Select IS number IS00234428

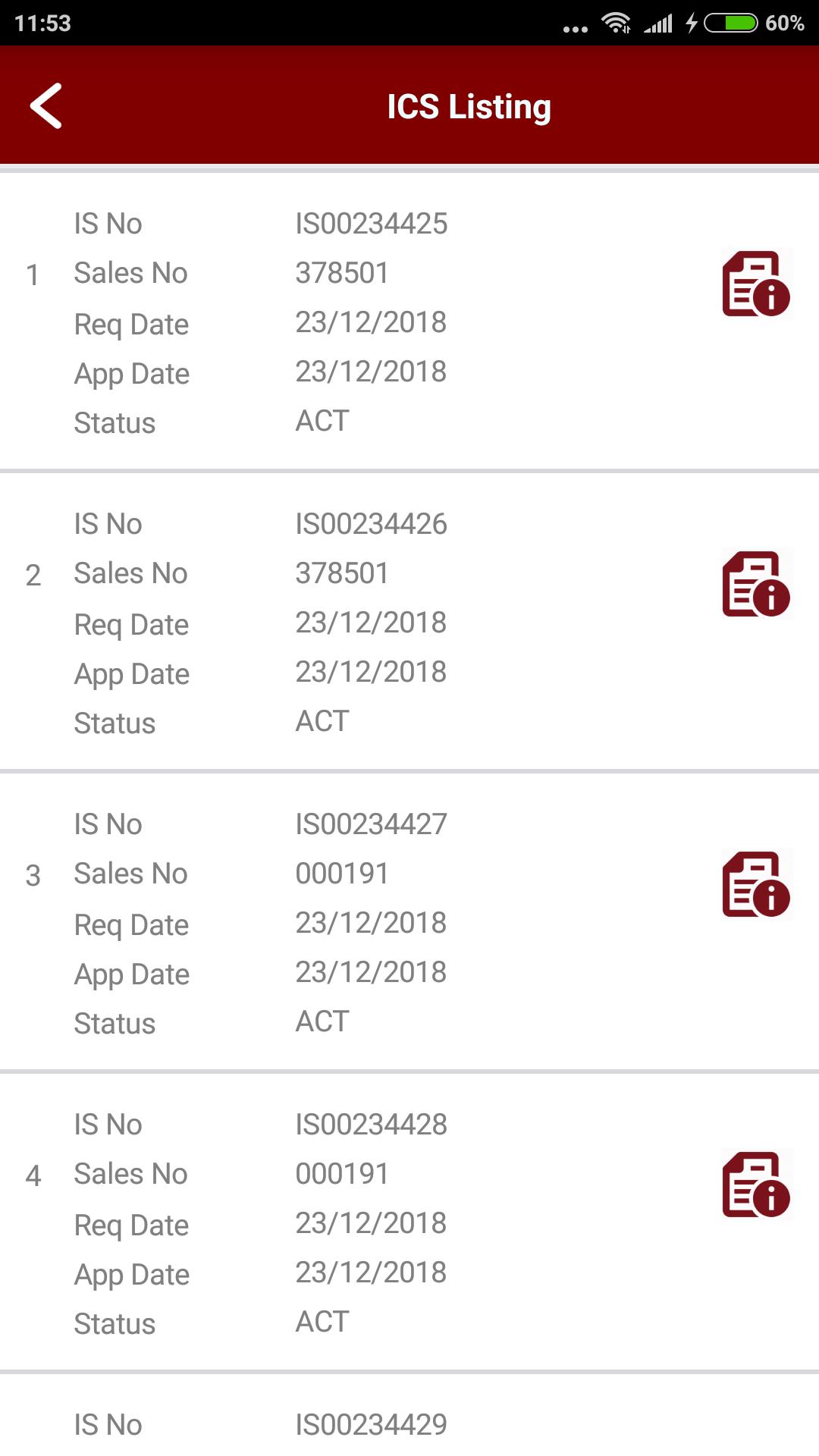[372, 1125]
